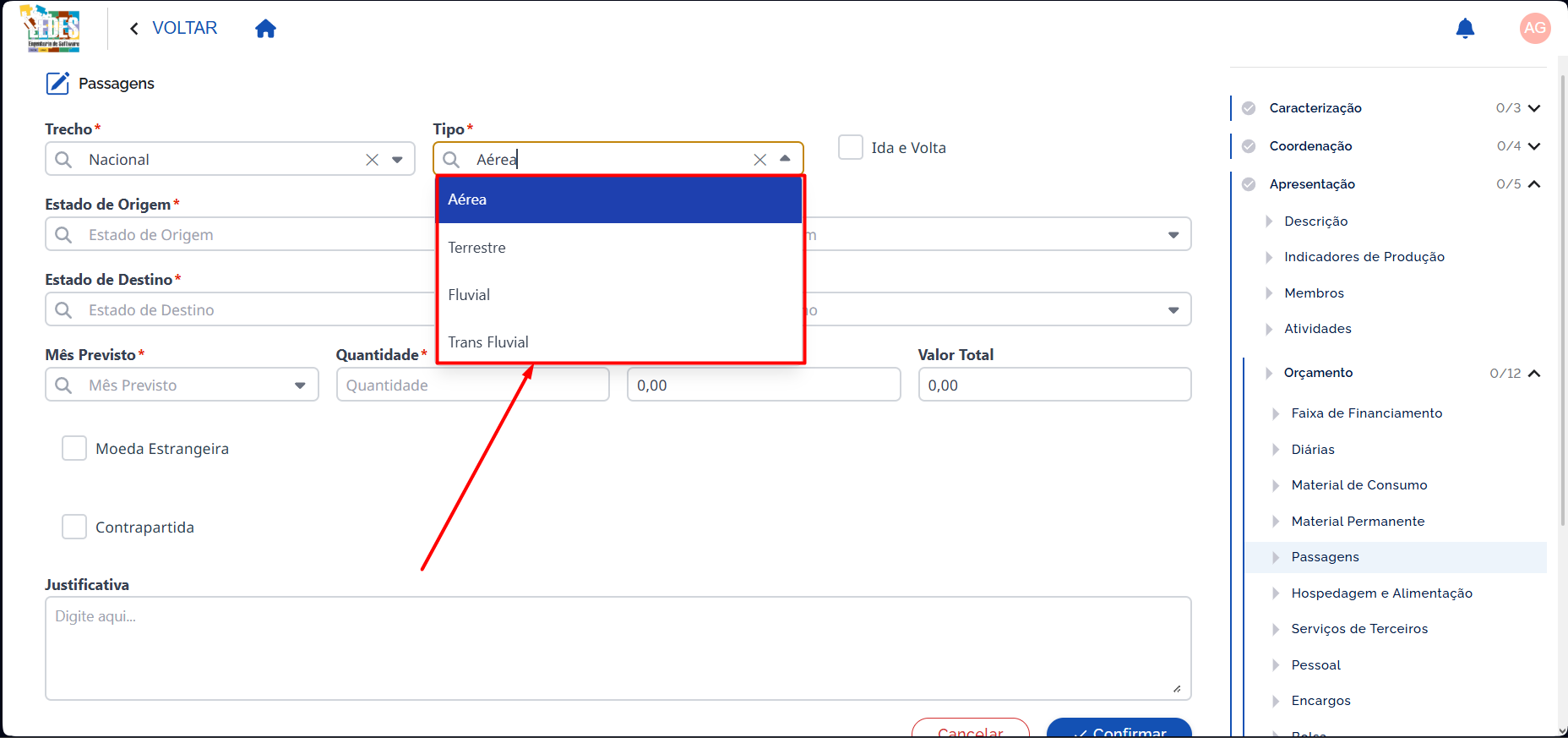Focus the Estado de Destino field

240,309
